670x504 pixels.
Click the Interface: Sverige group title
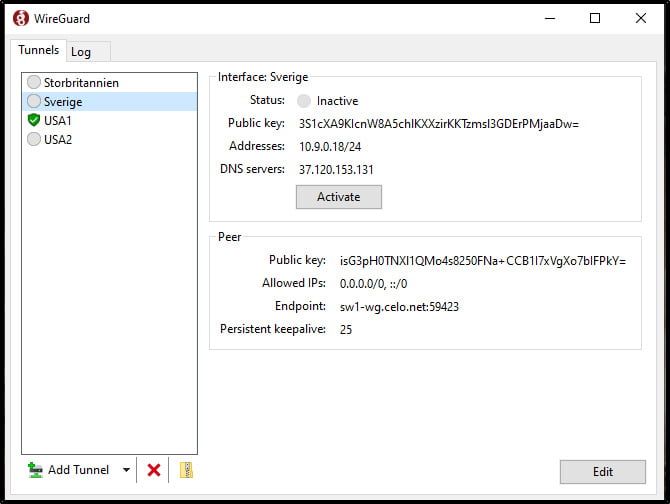point(263,77)
